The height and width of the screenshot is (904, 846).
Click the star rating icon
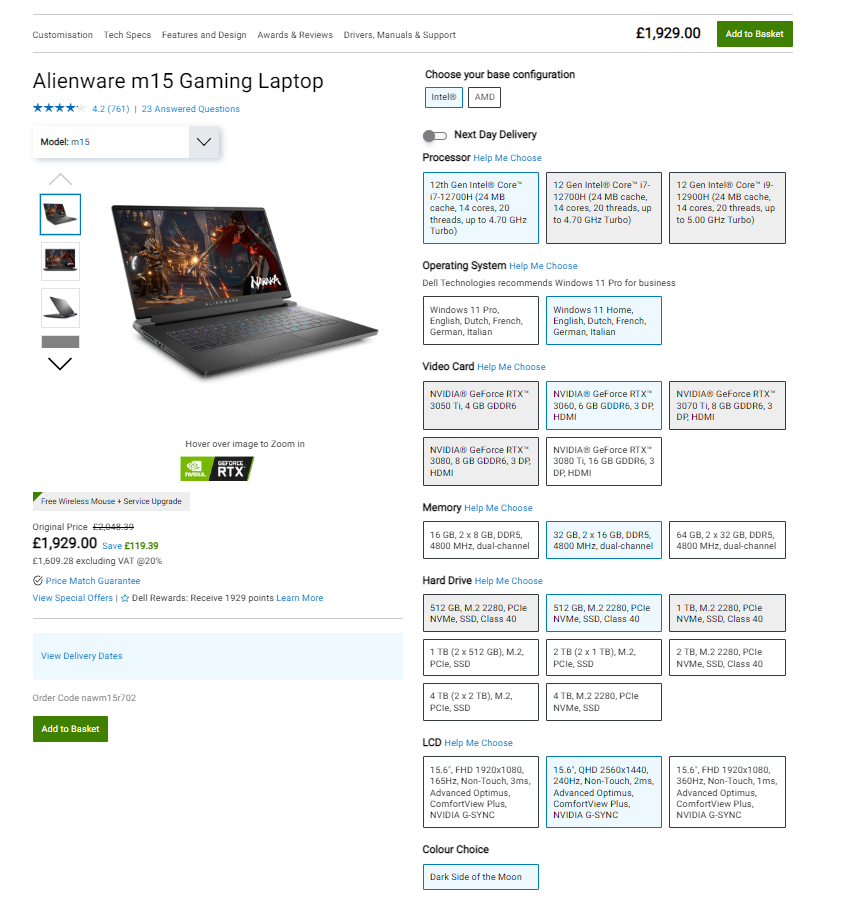59,108
